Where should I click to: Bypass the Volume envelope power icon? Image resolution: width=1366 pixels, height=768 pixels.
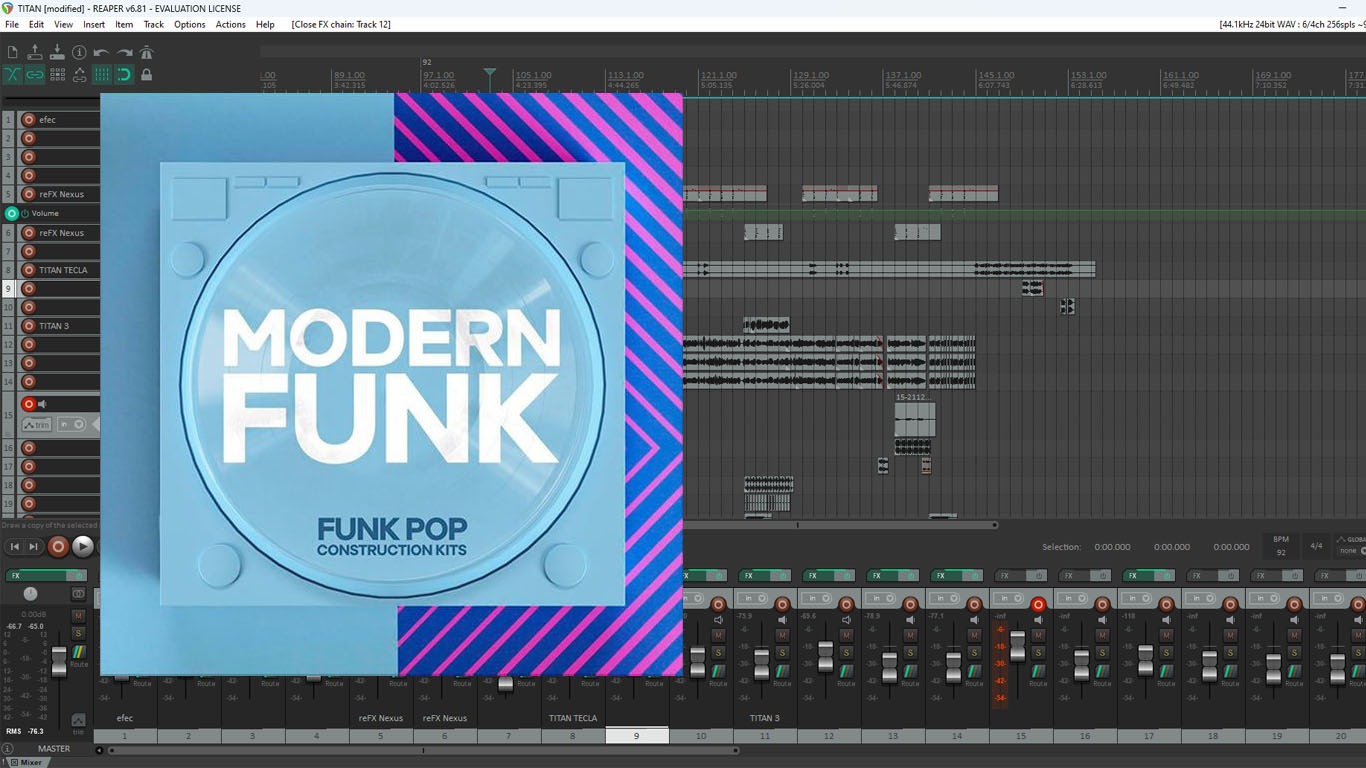coord(25,213)
